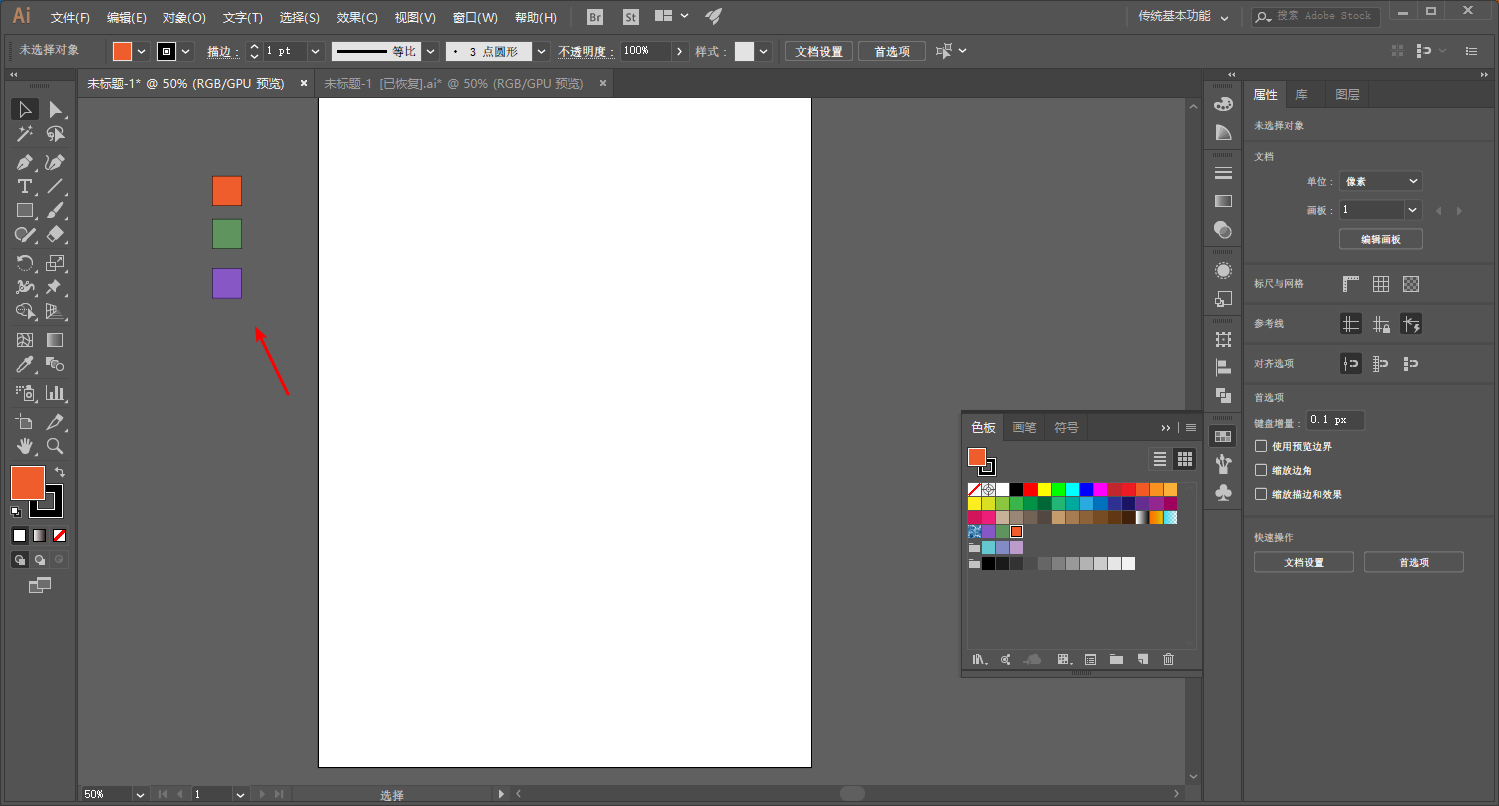The width and height of the screenshot is (1499, 806).
Task: Select the Artboard tool
Action: (25, 422)
